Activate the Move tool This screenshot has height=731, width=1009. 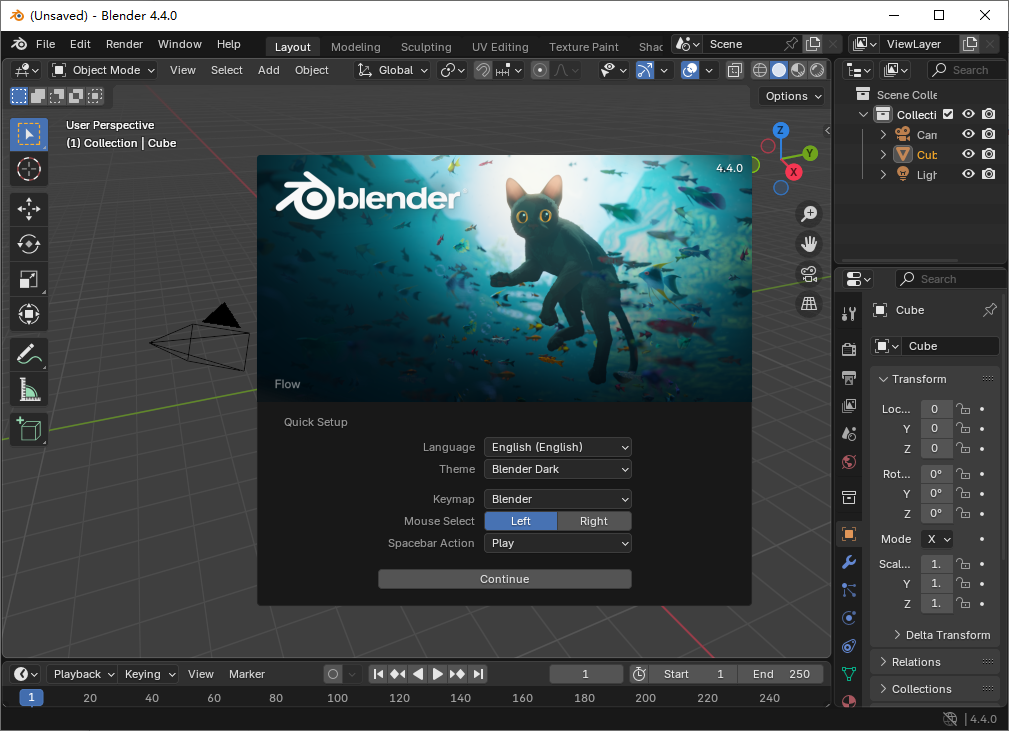(x=29, y=209)
